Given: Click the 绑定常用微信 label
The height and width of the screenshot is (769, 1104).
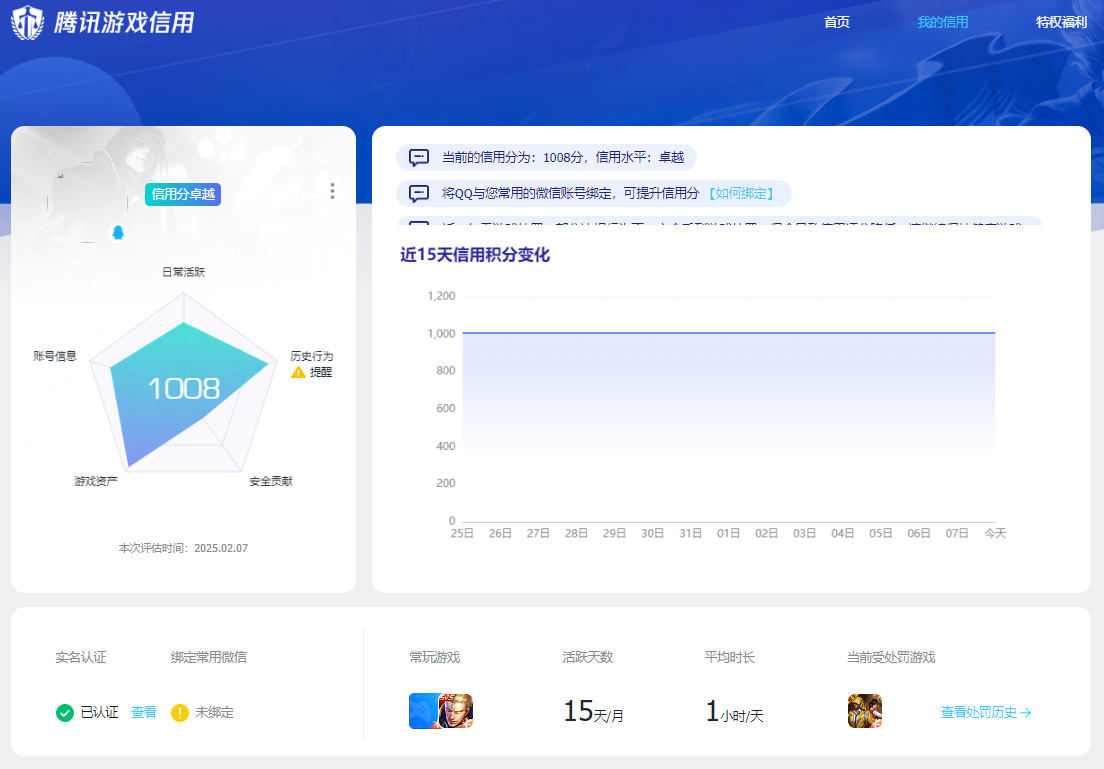Looking at the screenshot, I should point(208,657).
